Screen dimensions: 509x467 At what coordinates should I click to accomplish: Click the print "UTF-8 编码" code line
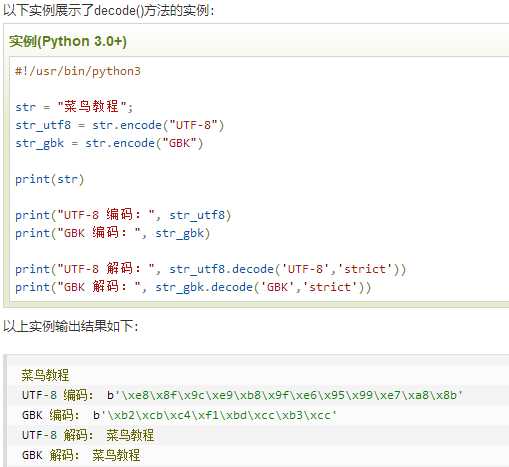(x=123, y=215)
